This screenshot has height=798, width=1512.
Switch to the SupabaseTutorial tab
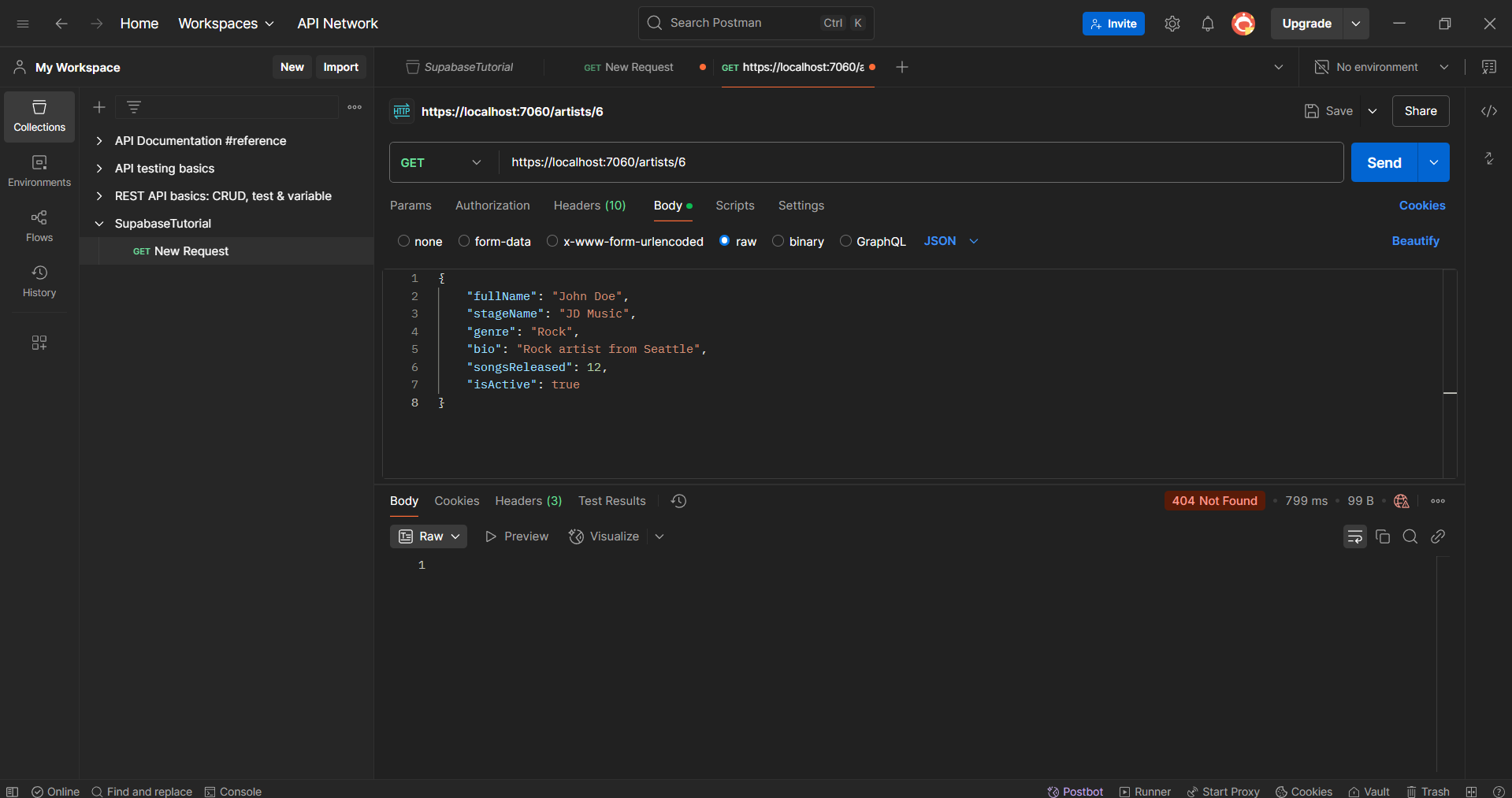[x=459, y=67]
